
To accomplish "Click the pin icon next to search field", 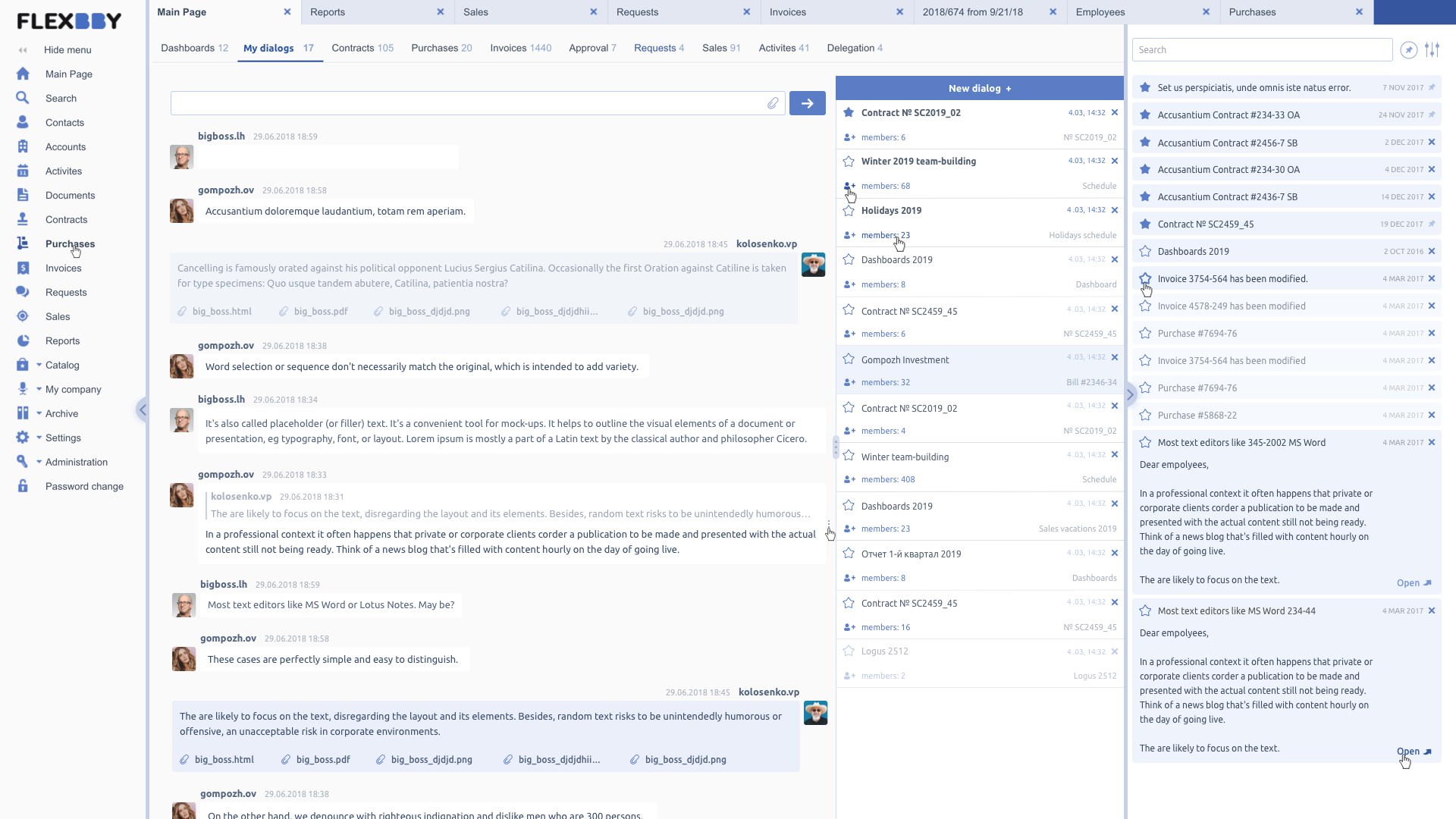I will (1408, 50).
